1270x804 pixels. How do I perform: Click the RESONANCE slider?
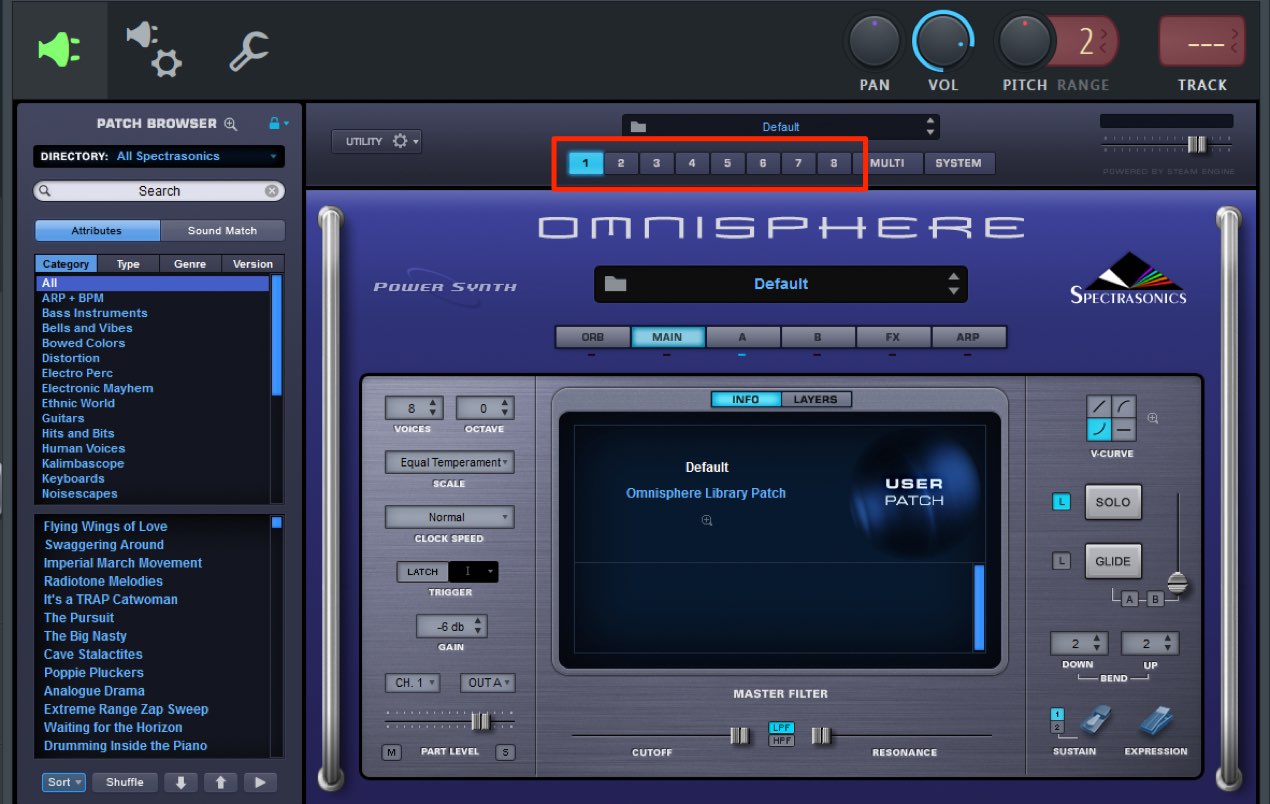pyautogui.click(x=902, y=736)
